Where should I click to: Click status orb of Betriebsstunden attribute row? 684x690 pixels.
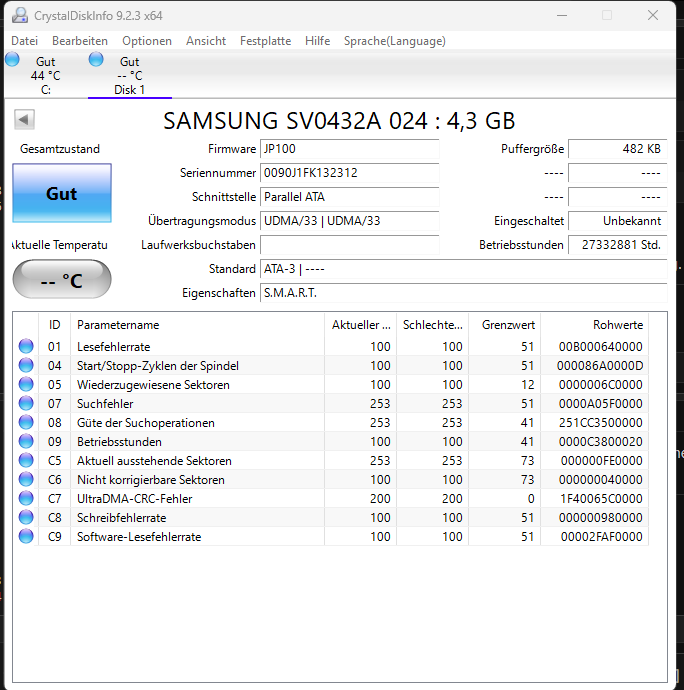(x=26, y=441)
